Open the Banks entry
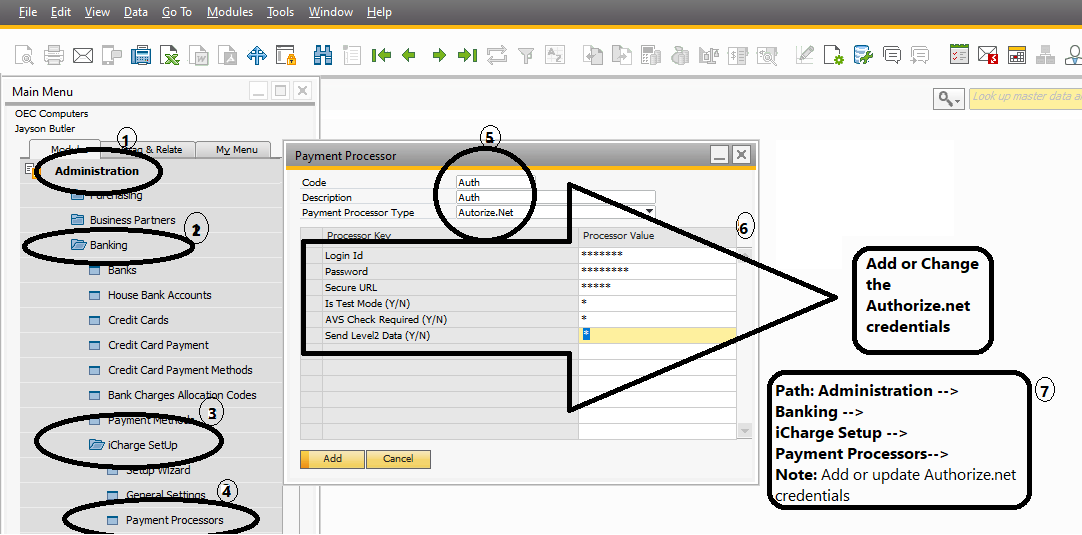The width and height of the screenshot is (1082, 535). pyautogui.click(x=122, y=270)
